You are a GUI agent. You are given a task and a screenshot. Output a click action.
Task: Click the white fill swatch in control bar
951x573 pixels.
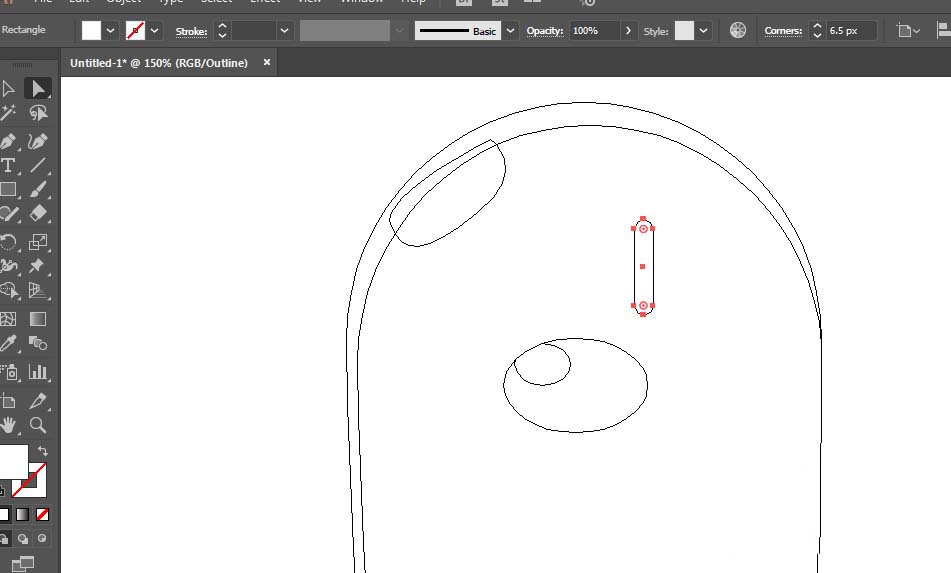(x=91, y=31)
